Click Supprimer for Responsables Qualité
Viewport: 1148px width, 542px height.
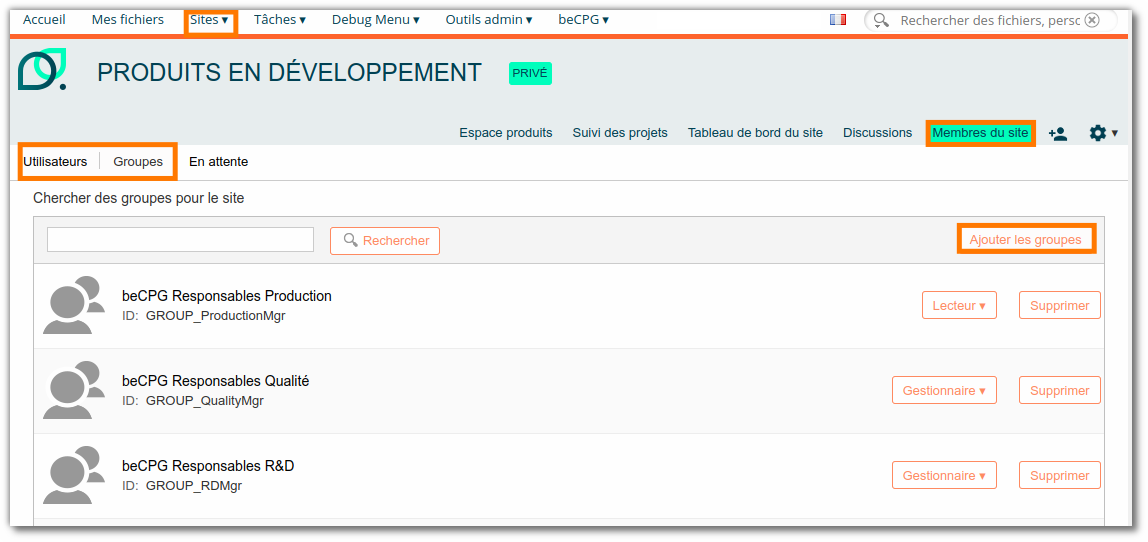coord(1059,390)
